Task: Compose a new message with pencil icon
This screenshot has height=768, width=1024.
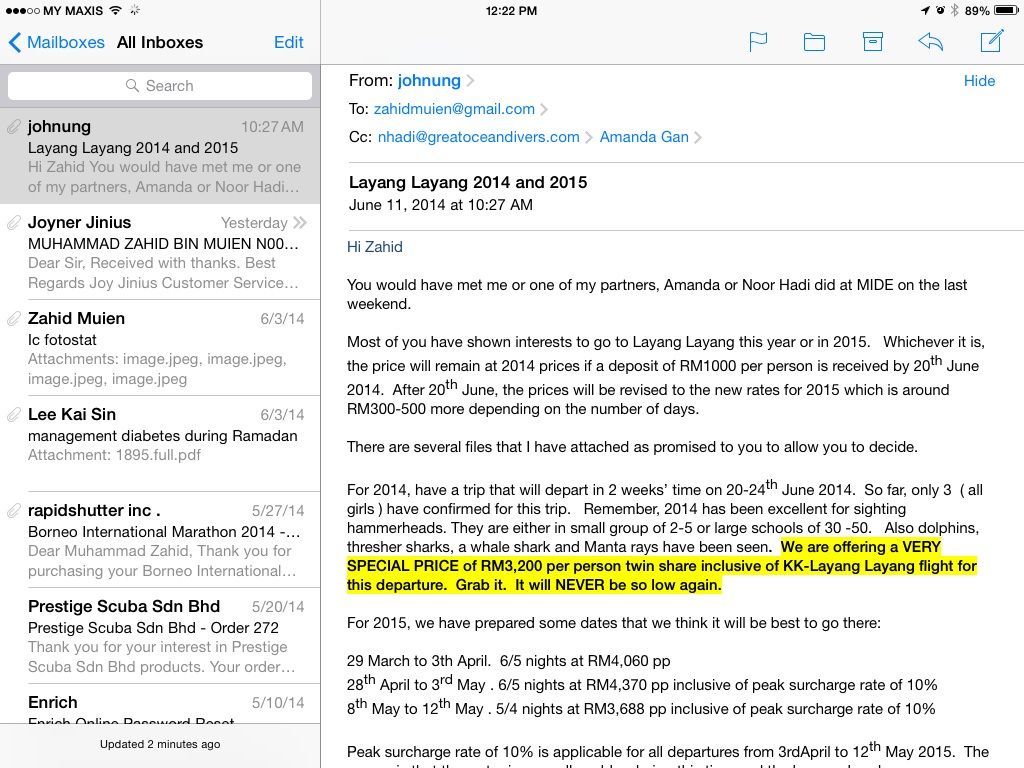Action: point(991,42)
